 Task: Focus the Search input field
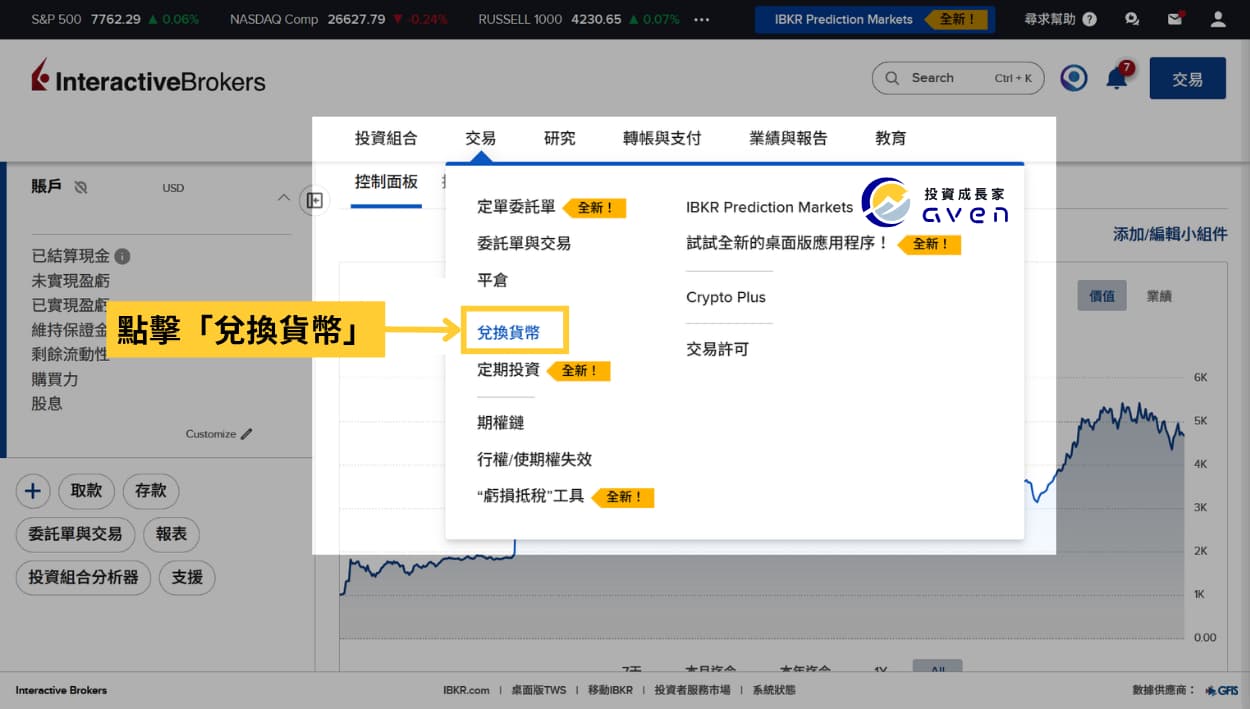point(958,78)
